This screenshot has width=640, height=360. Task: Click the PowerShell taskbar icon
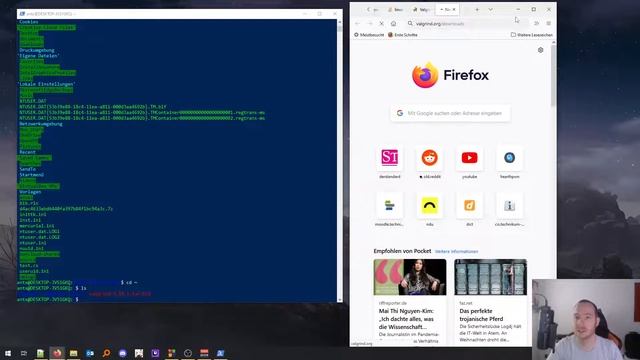220,353
